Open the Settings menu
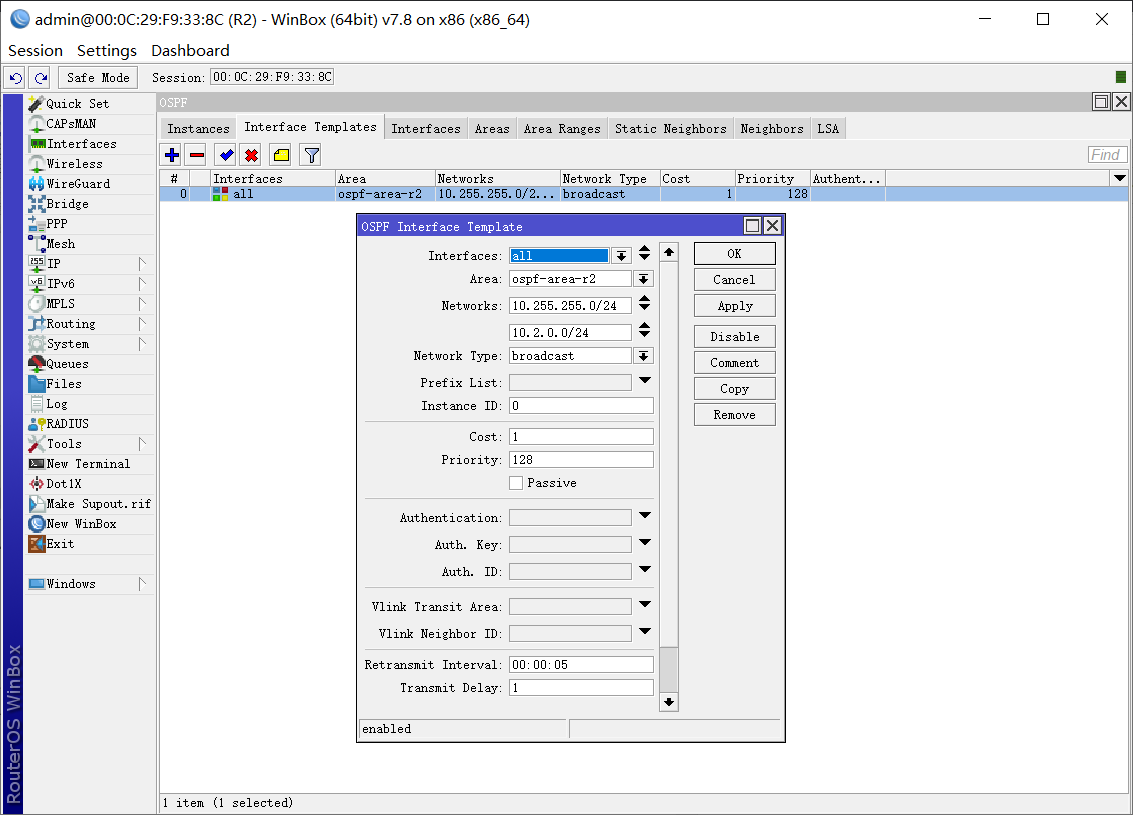 107,51
